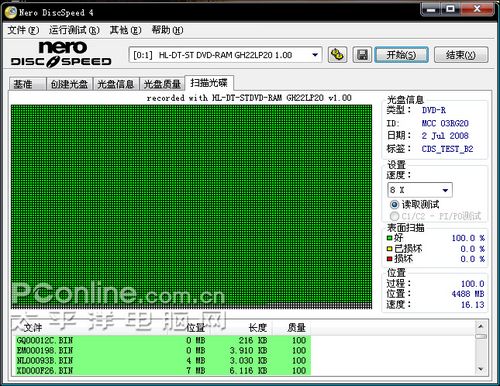Open the 8 X speed dropdown
This screenshot has width=500, height=386.
click(x=420, y=190)
